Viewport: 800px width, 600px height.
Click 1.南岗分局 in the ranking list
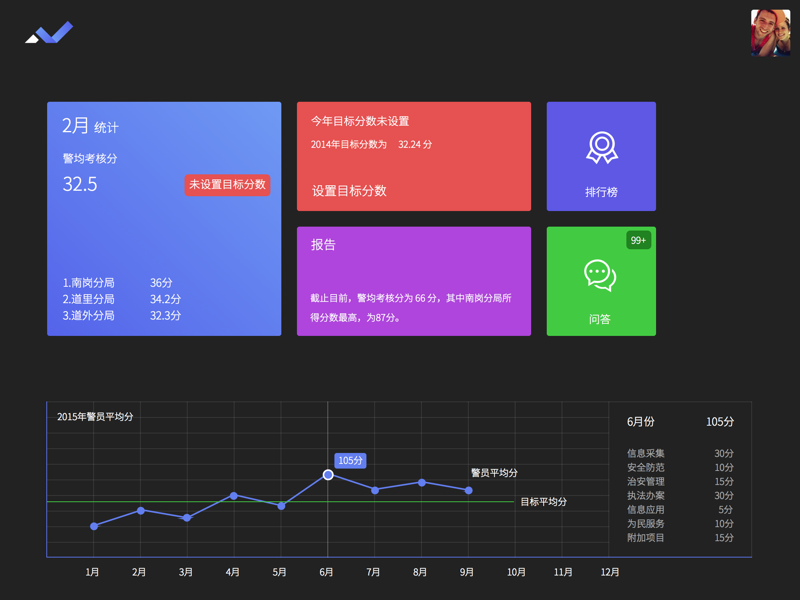click(x=89, y=283)
